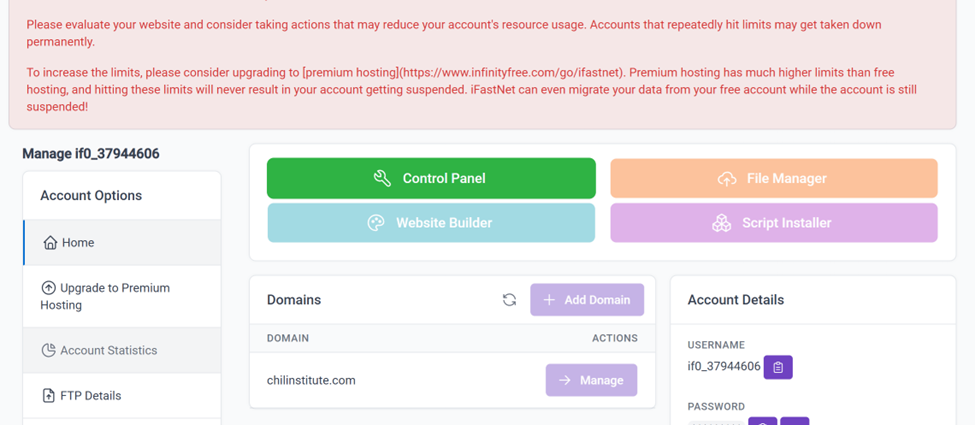This screenshot has height=425, width=975.
Task: Click the palette icon on Website Builder
Action: pos(376,223)
